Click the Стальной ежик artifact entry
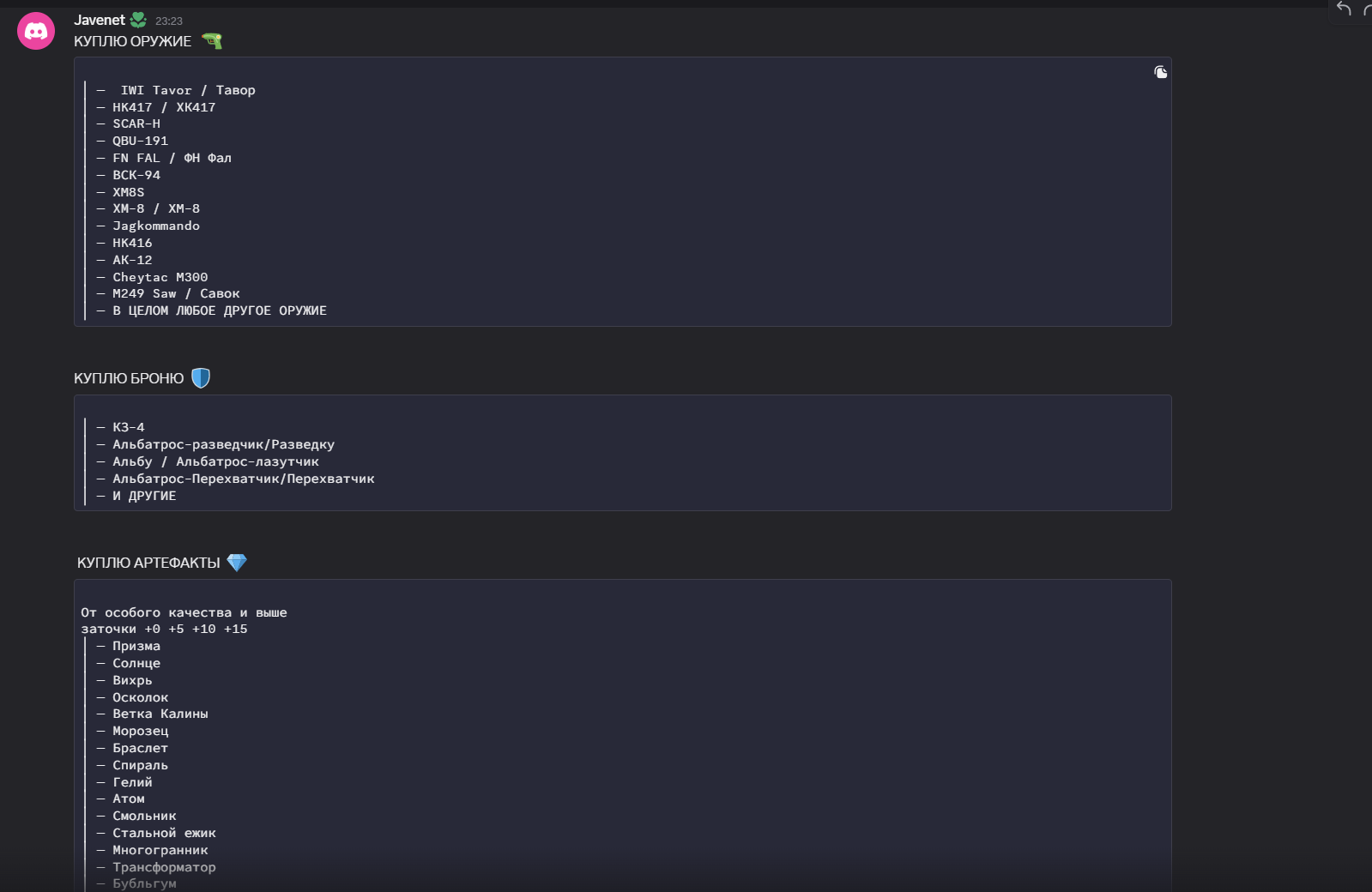 [164, 833]
